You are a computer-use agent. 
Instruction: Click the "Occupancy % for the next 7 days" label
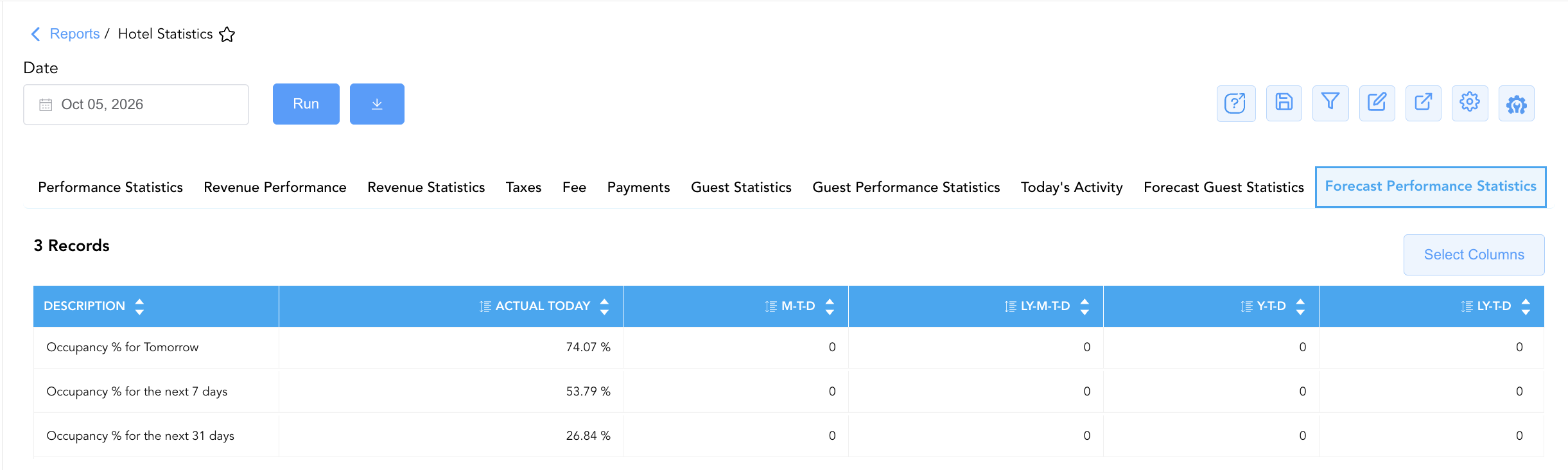pos(137,392)
